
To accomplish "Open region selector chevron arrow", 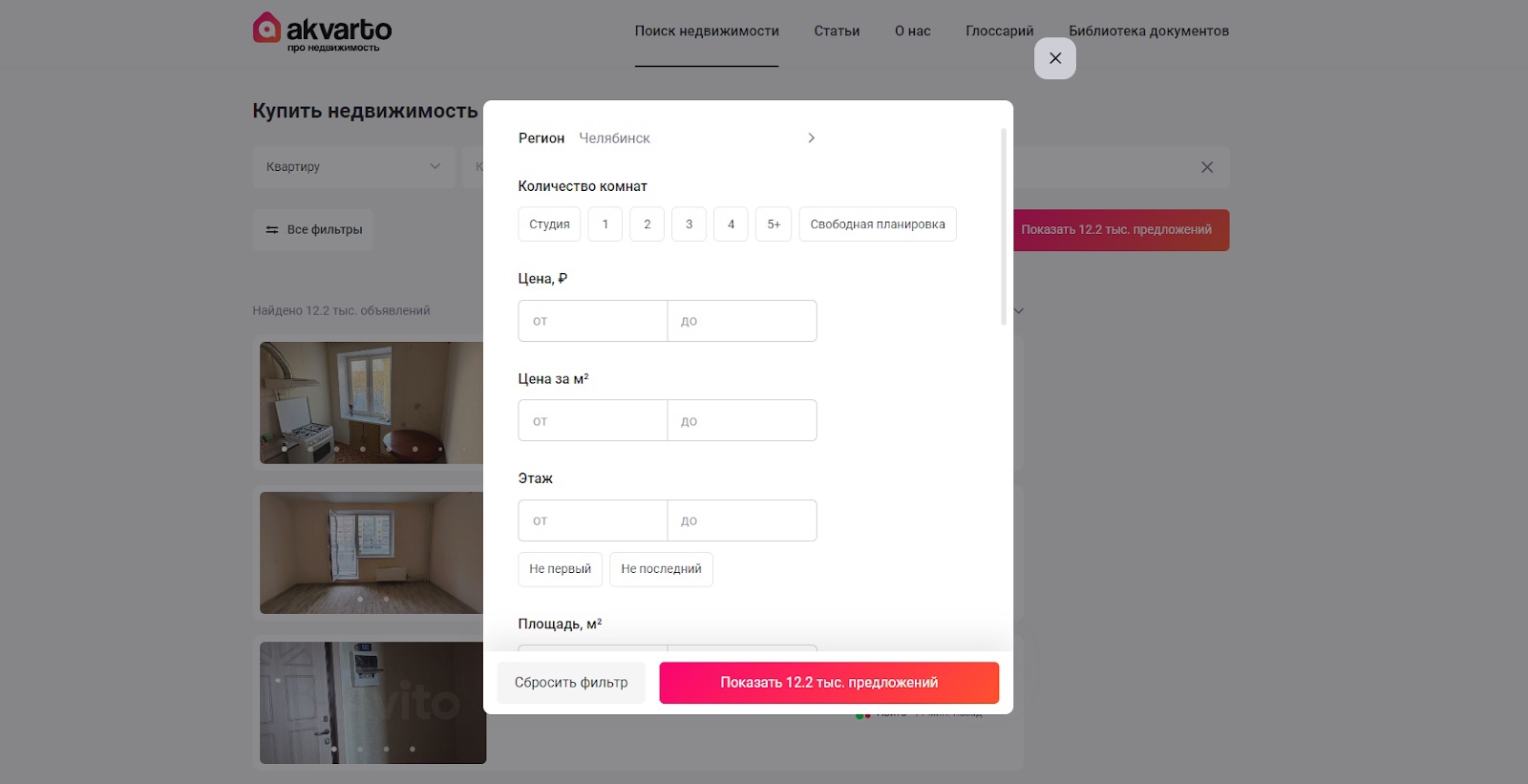I will 811,138.
